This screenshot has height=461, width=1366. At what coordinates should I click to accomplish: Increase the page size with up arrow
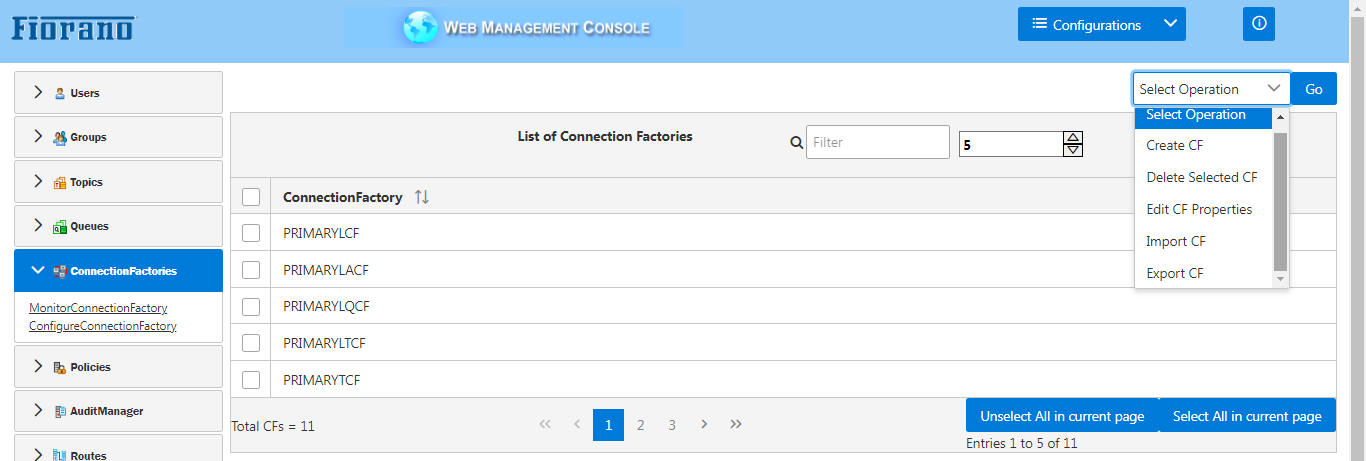(x=1073, y=138)
